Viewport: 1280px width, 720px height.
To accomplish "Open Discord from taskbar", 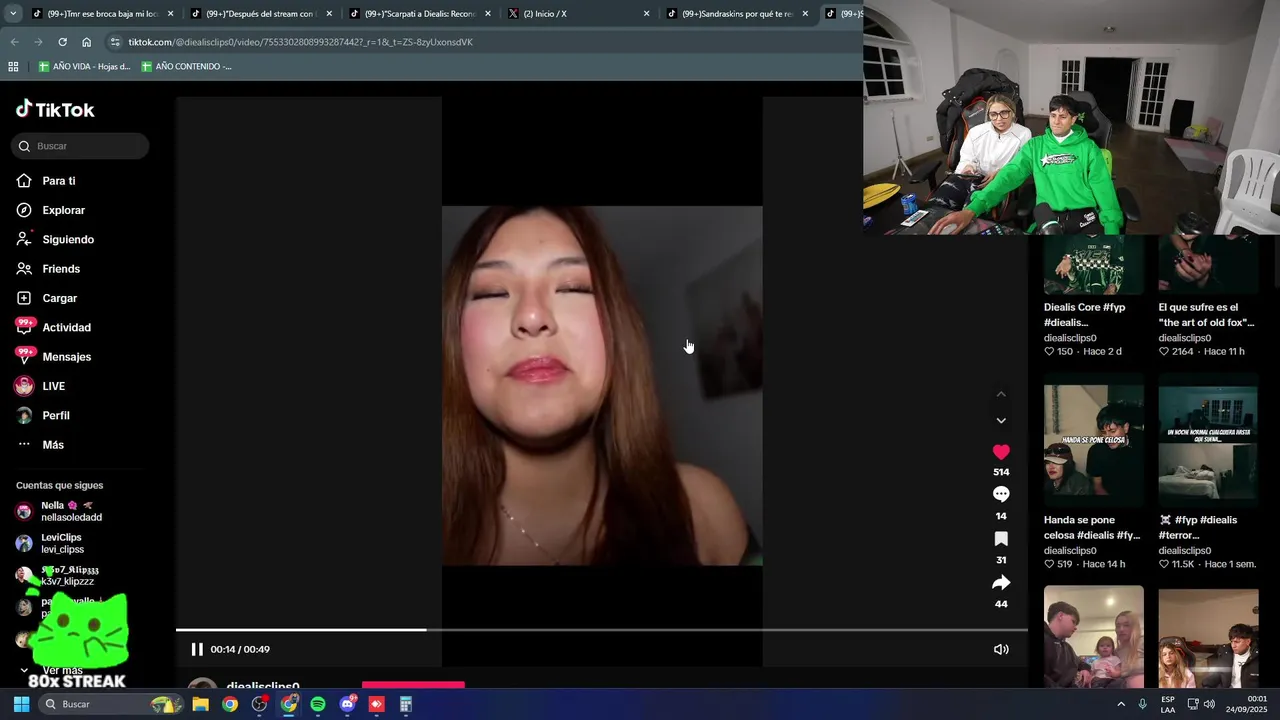I will pos(347,704).
